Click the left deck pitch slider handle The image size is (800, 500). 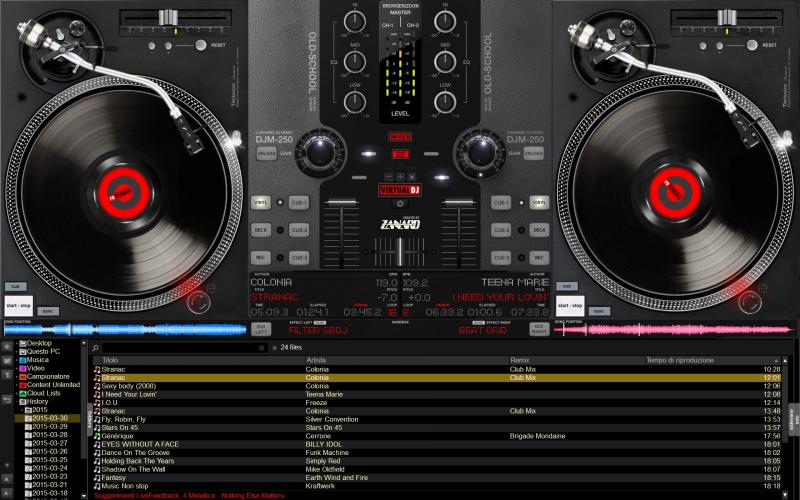[x=168, y=17]
